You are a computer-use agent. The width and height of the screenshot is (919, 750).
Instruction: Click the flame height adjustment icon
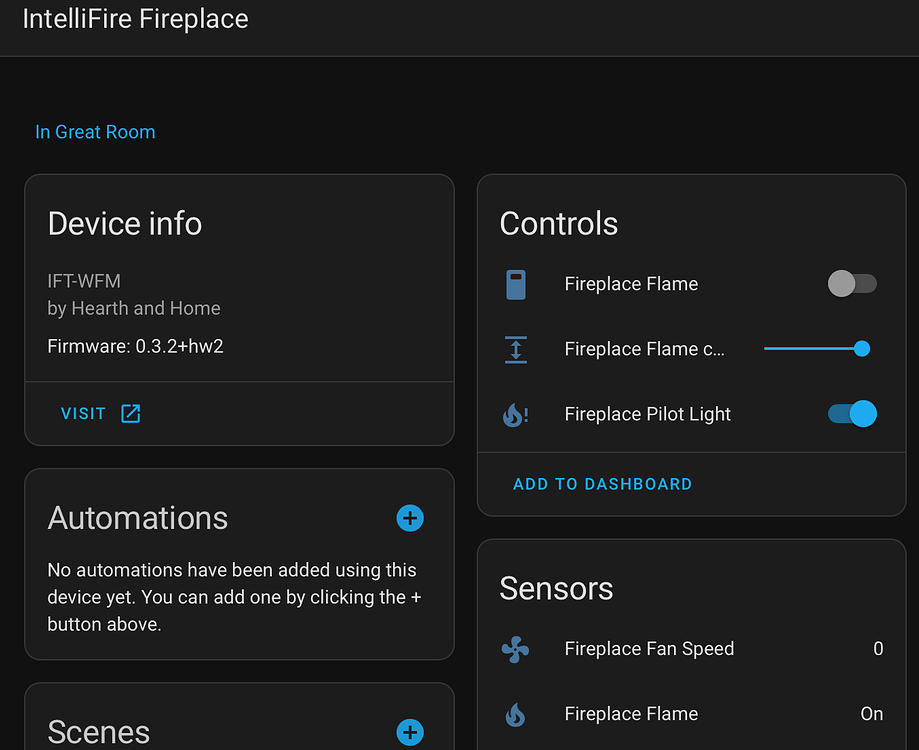[515, 349]
